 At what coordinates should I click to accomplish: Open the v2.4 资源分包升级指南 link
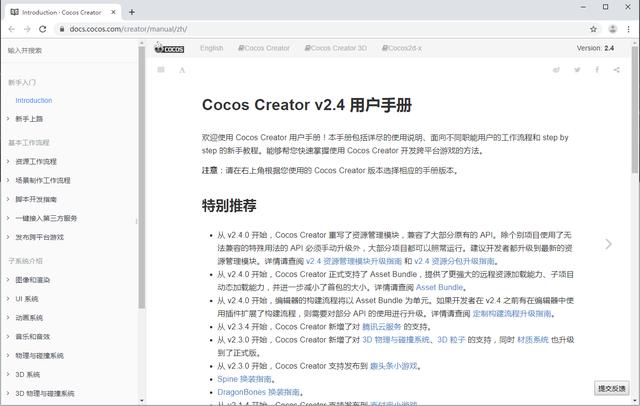click(454, 261)
